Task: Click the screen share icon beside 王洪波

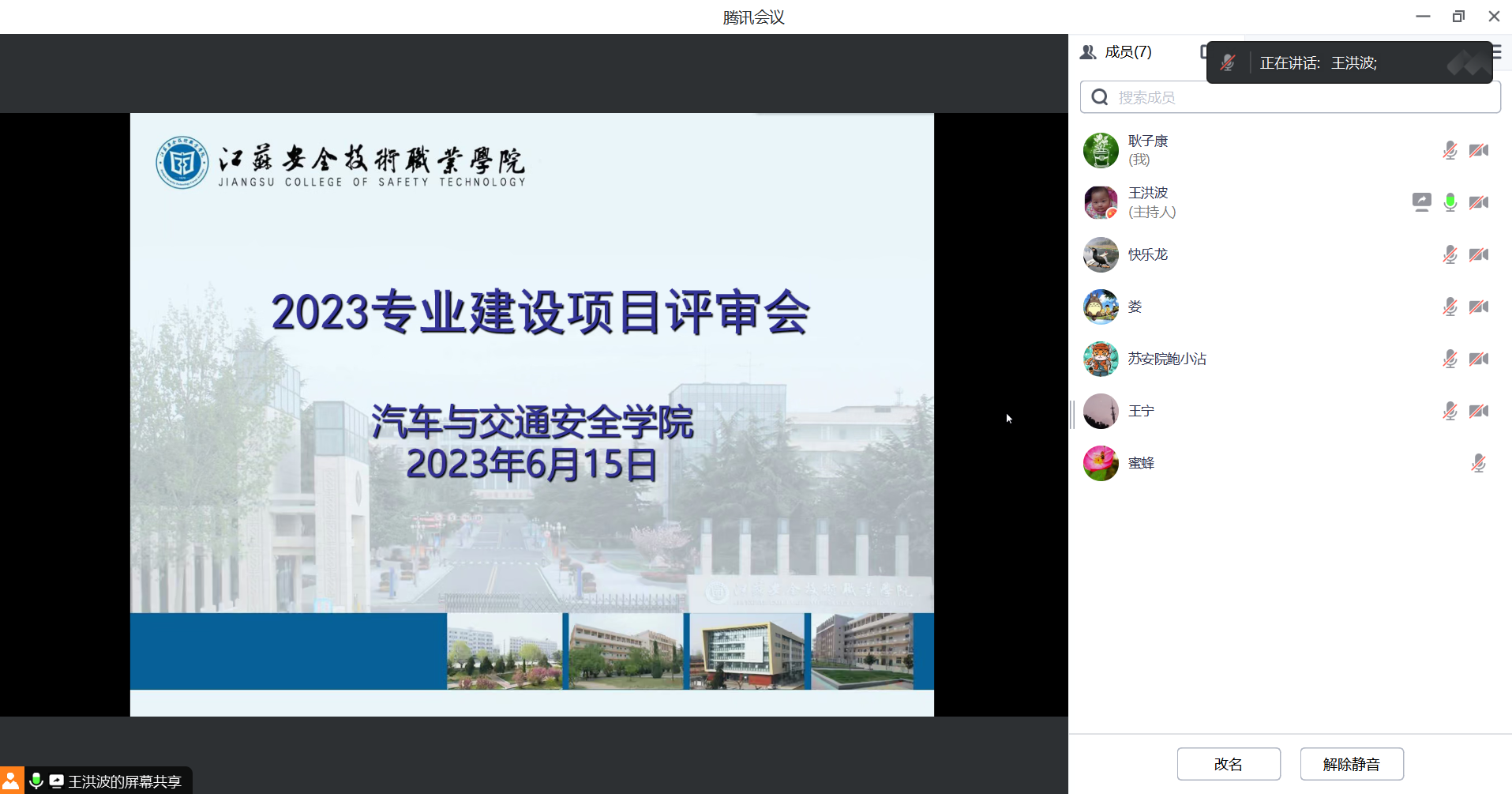Action: pyautogui.click(x=1421, y=202)
